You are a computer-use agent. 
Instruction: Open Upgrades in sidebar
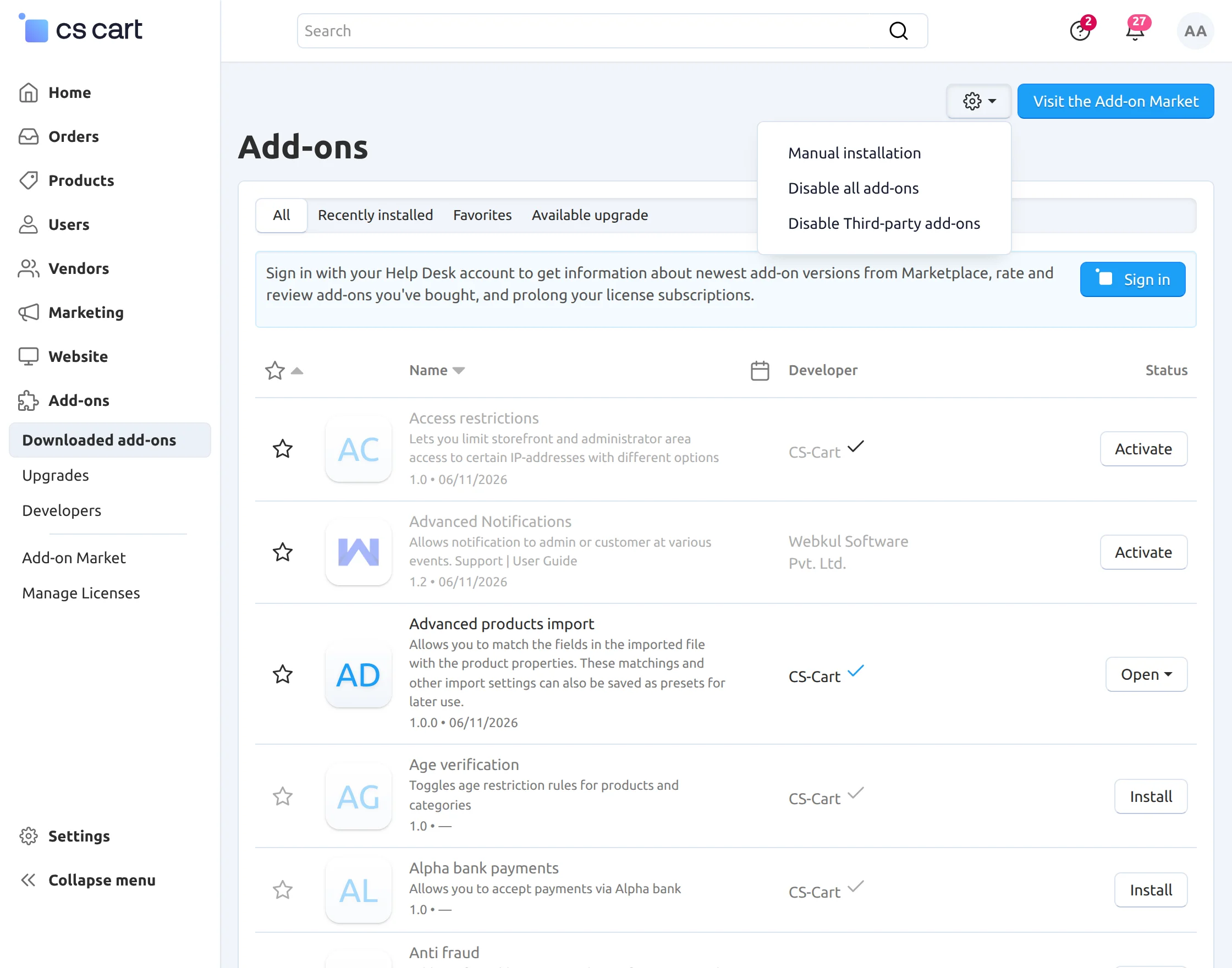pos(56,476)
